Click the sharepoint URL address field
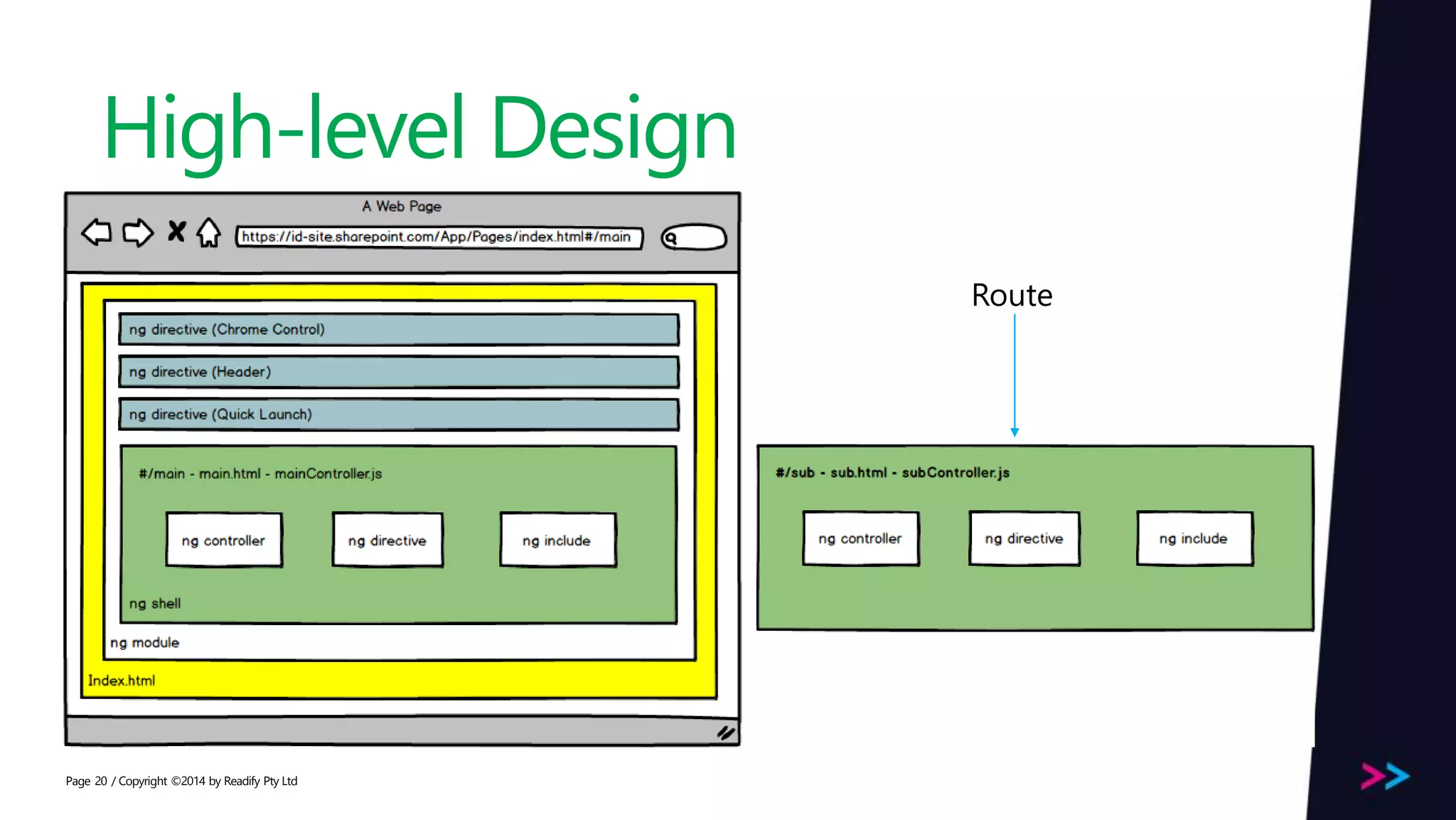The height and width of the screenshot is (820, 1456). [x=439, y=237]
